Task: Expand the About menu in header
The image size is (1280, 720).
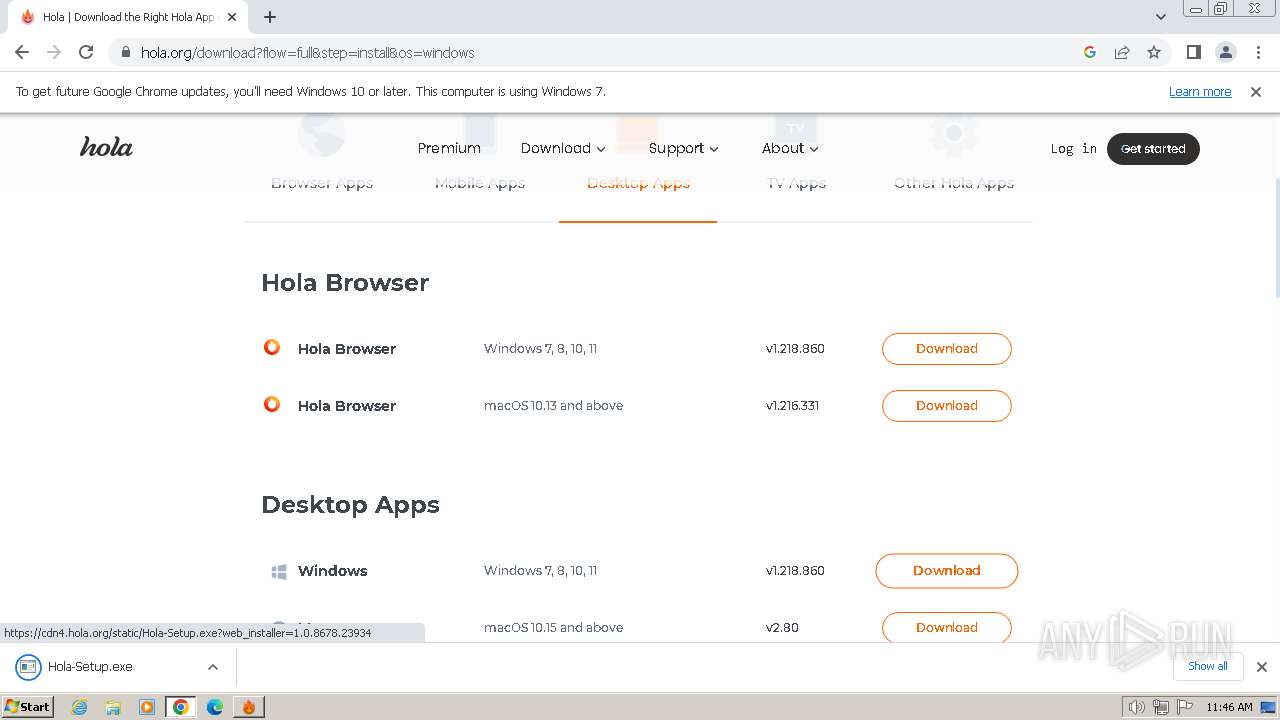Action: [790, 148]
